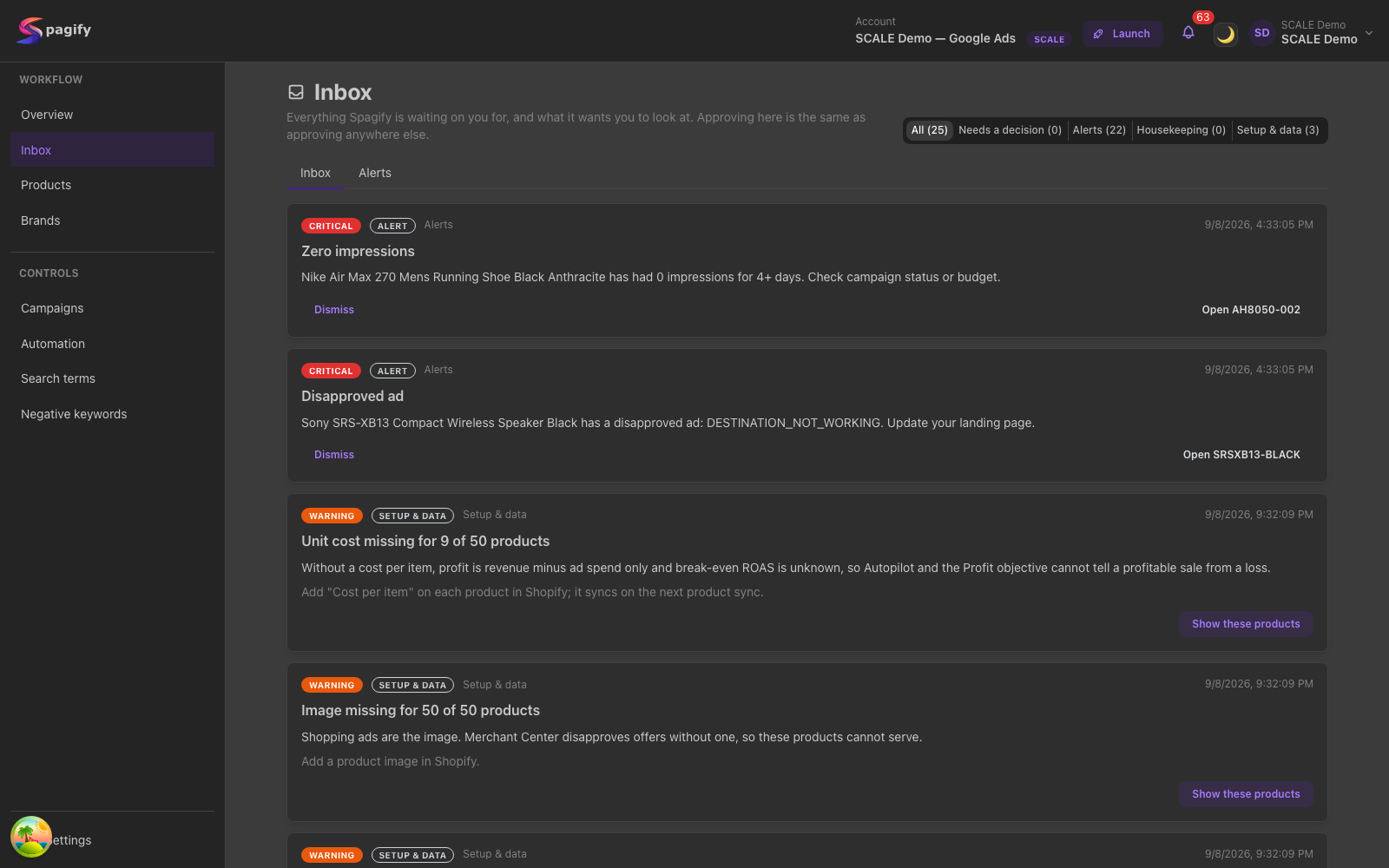Viewport: 1389px width, 868px height.
Task: Click the Zero impressions title
Action: [x=358, y=251]
